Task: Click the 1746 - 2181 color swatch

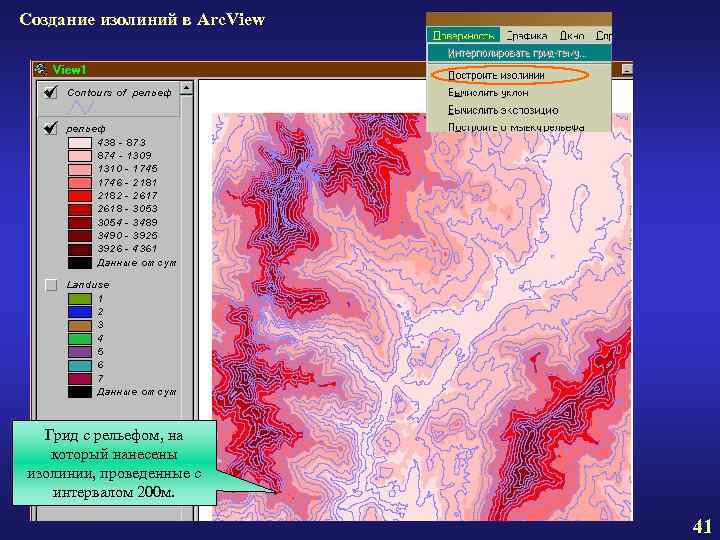Action: (x=80, y=183)
